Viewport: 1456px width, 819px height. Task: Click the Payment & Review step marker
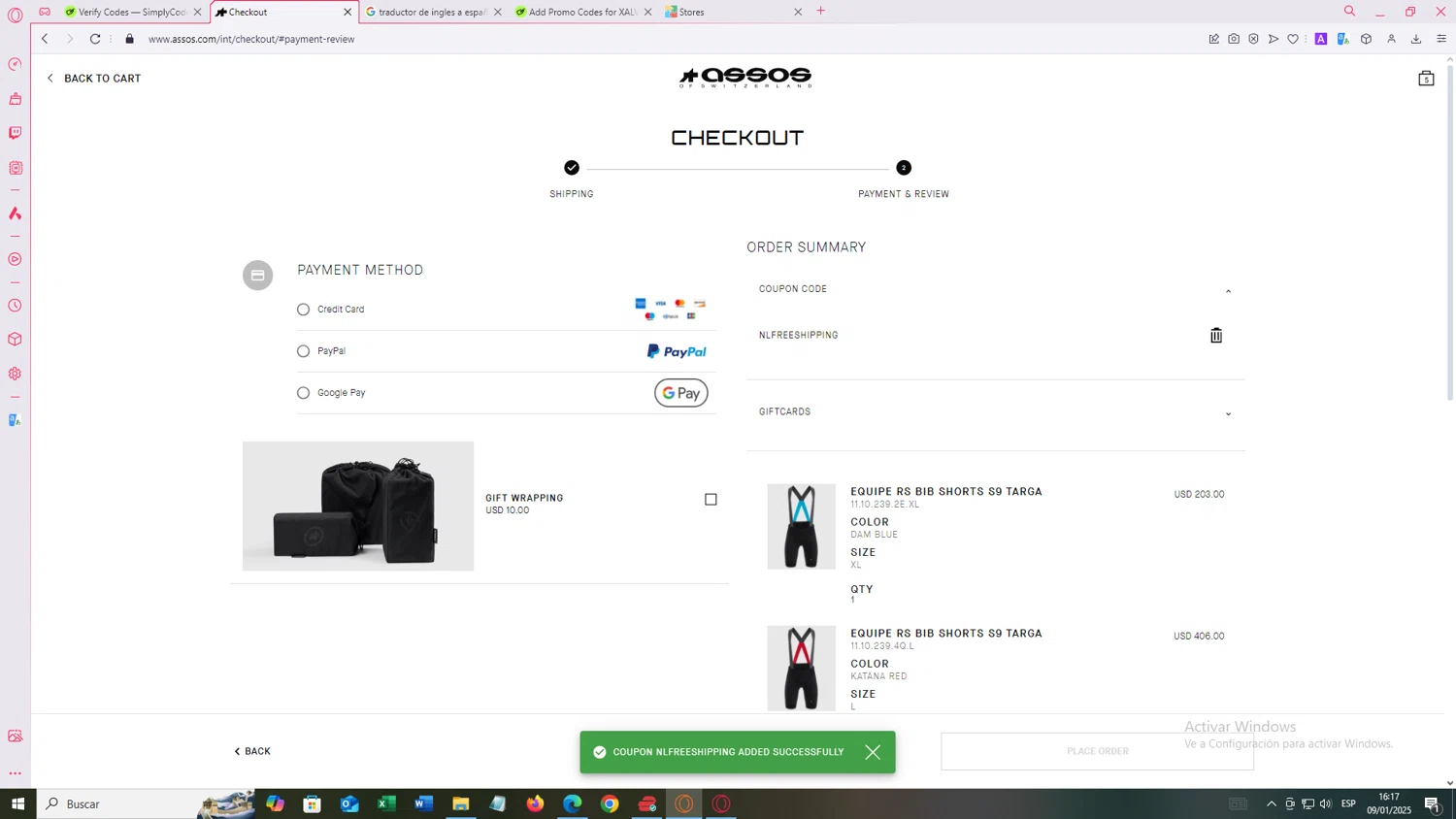pos(904,168)
